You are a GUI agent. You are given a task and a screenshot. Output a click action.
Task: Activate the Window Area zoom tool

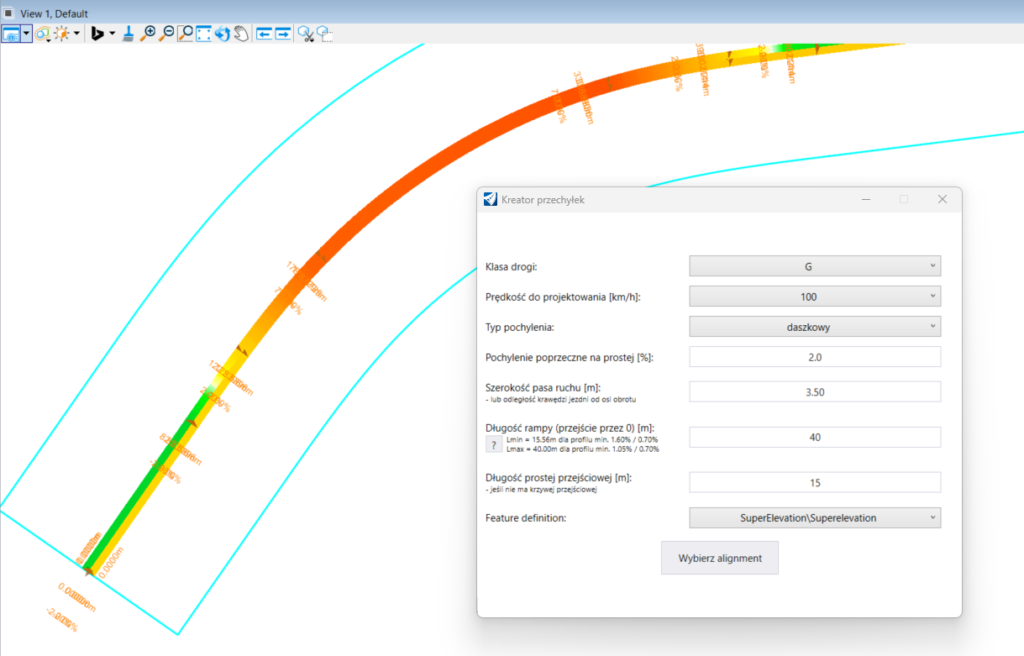pos(185,33)
